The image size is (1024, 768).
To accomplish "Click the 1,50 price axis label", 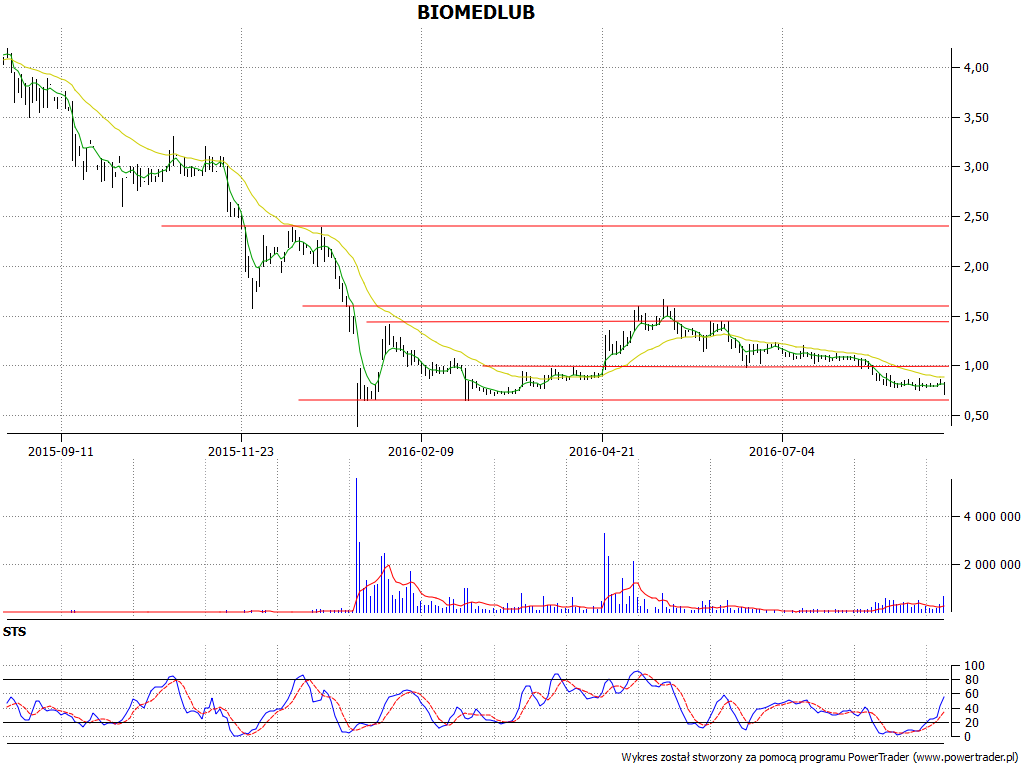I will 975,317.
